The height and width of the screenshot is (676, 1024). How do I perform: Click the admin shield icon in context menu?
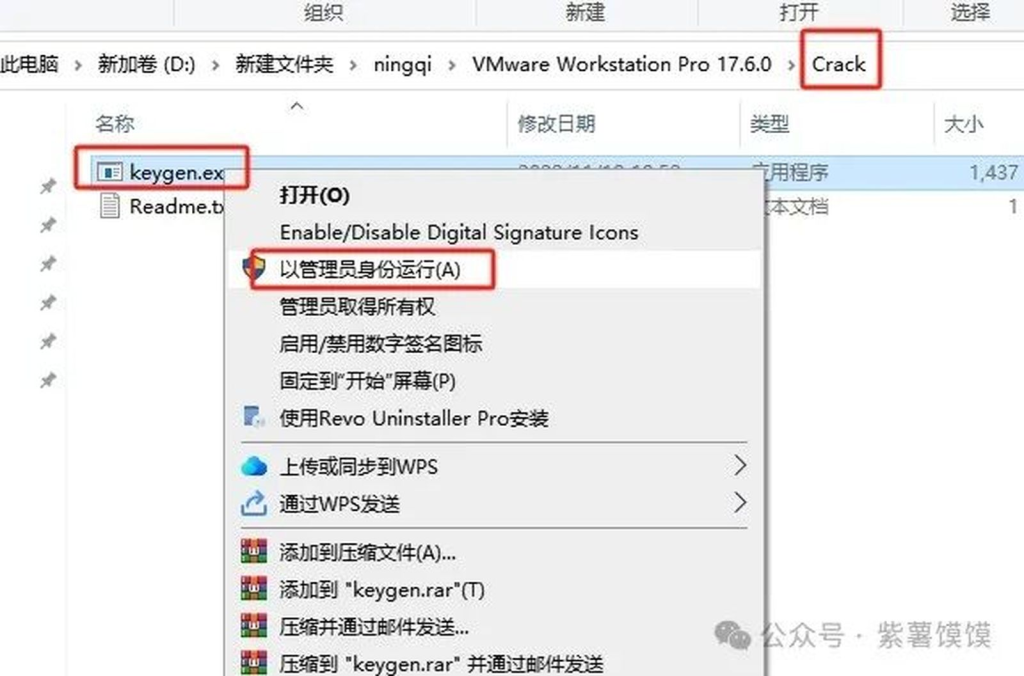point(253,268)
